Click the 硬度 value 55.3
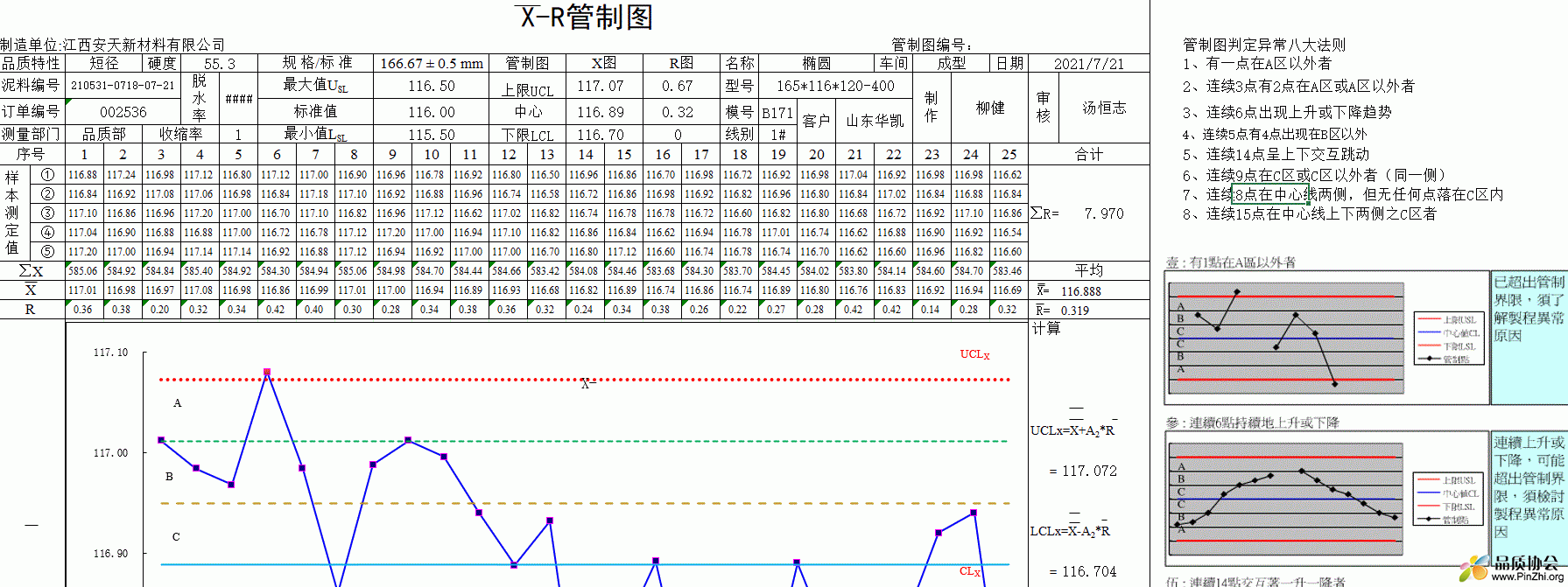 [219, 63]
